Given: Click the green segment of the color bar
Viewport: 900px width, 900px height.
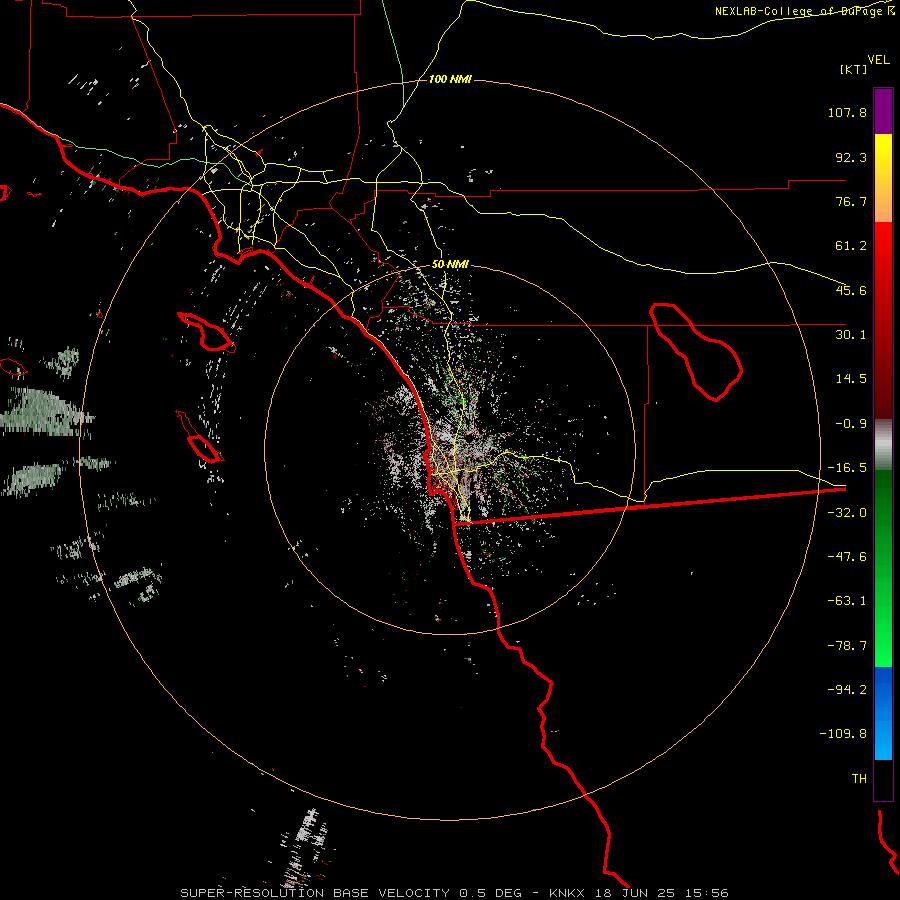Looking at the screenshot, I should (x=883, y=568).
